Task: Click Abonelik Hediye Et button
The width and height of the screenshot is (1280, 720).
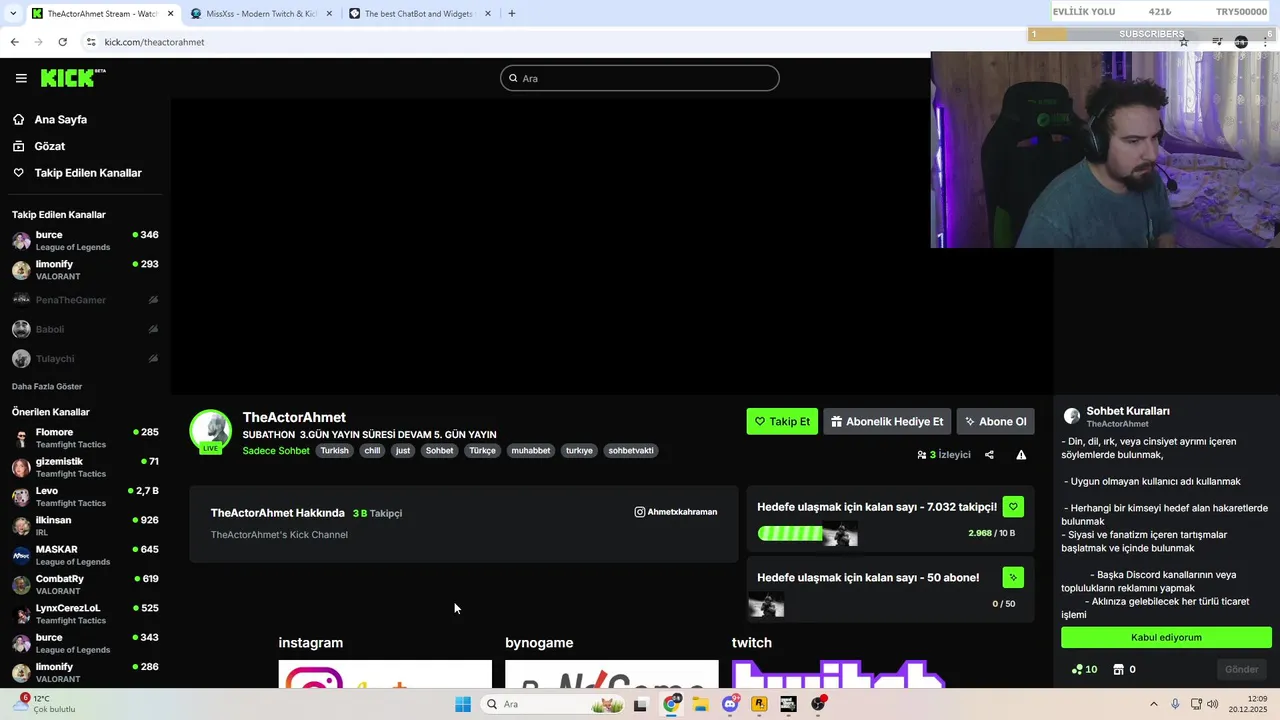Action: click(887, 421)
